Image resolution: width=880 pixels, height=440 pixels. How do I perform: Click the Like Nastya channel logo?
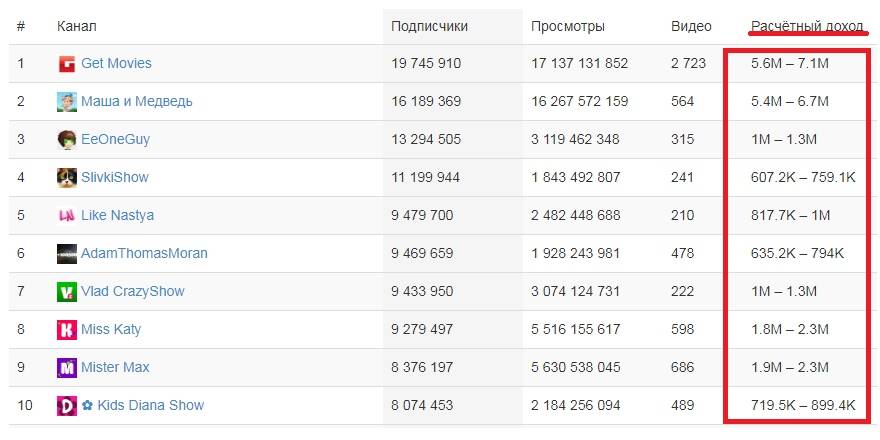(x=67, y=216)
